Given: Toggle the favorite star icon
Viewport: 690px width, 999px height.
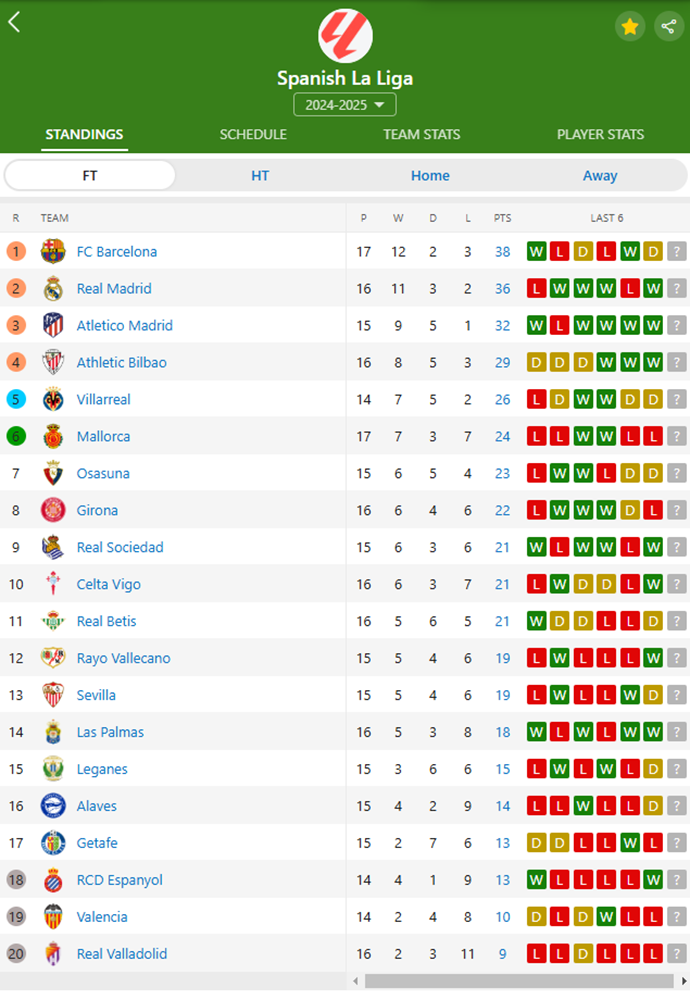Looking at the screenshot, I should (629, 26).
